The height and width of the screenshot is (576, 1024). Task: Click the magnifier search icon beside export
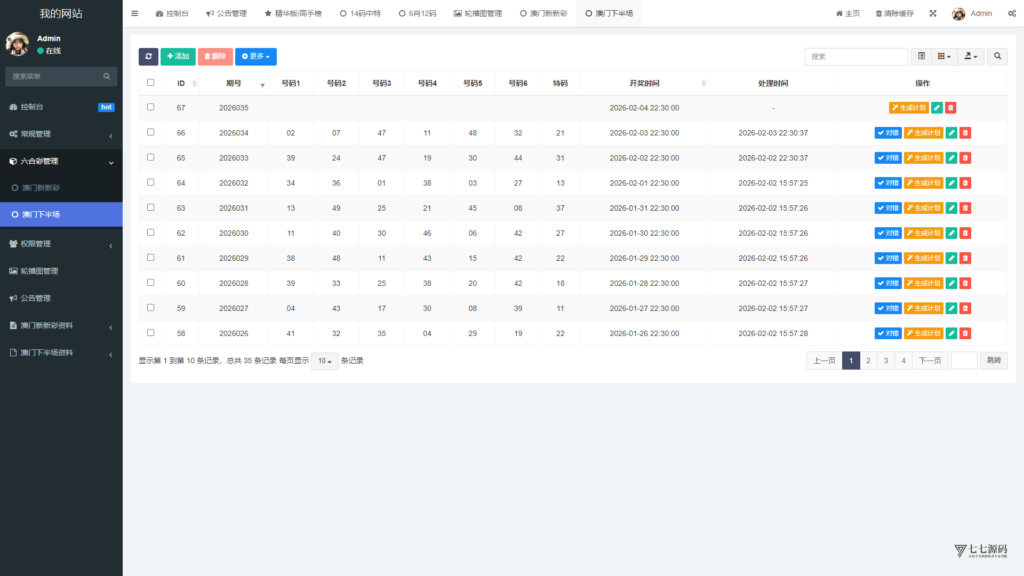click(998, 57)
